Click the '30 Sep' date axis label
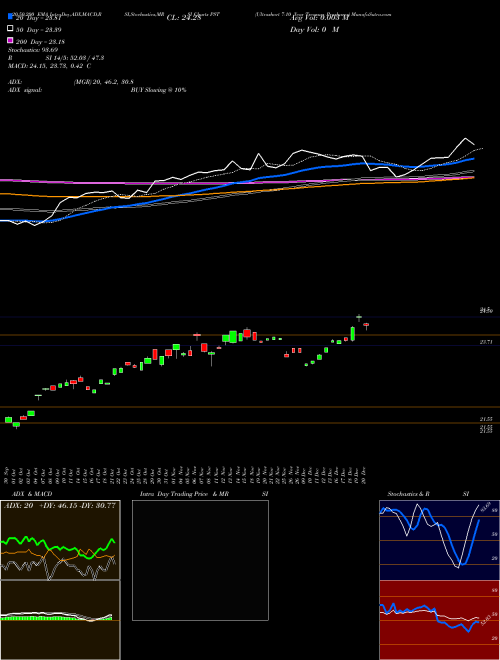500x660 pixels. 8,475
